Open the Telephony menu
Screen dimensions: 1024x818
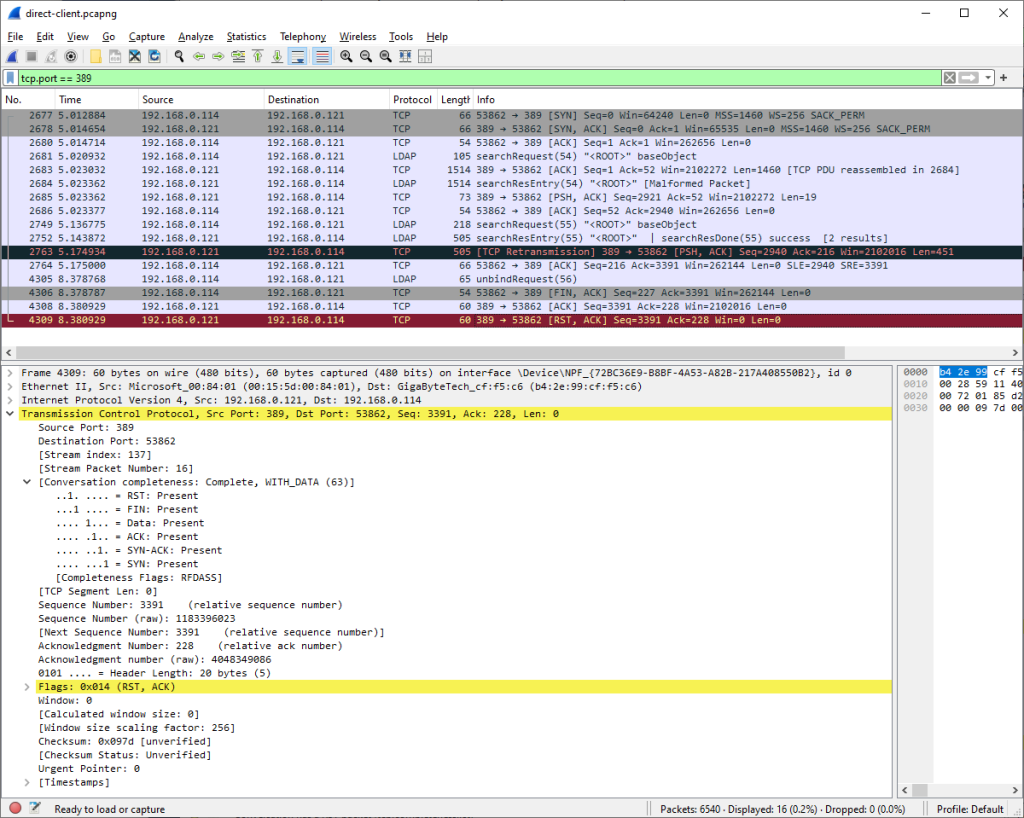[x=302, y=36]
